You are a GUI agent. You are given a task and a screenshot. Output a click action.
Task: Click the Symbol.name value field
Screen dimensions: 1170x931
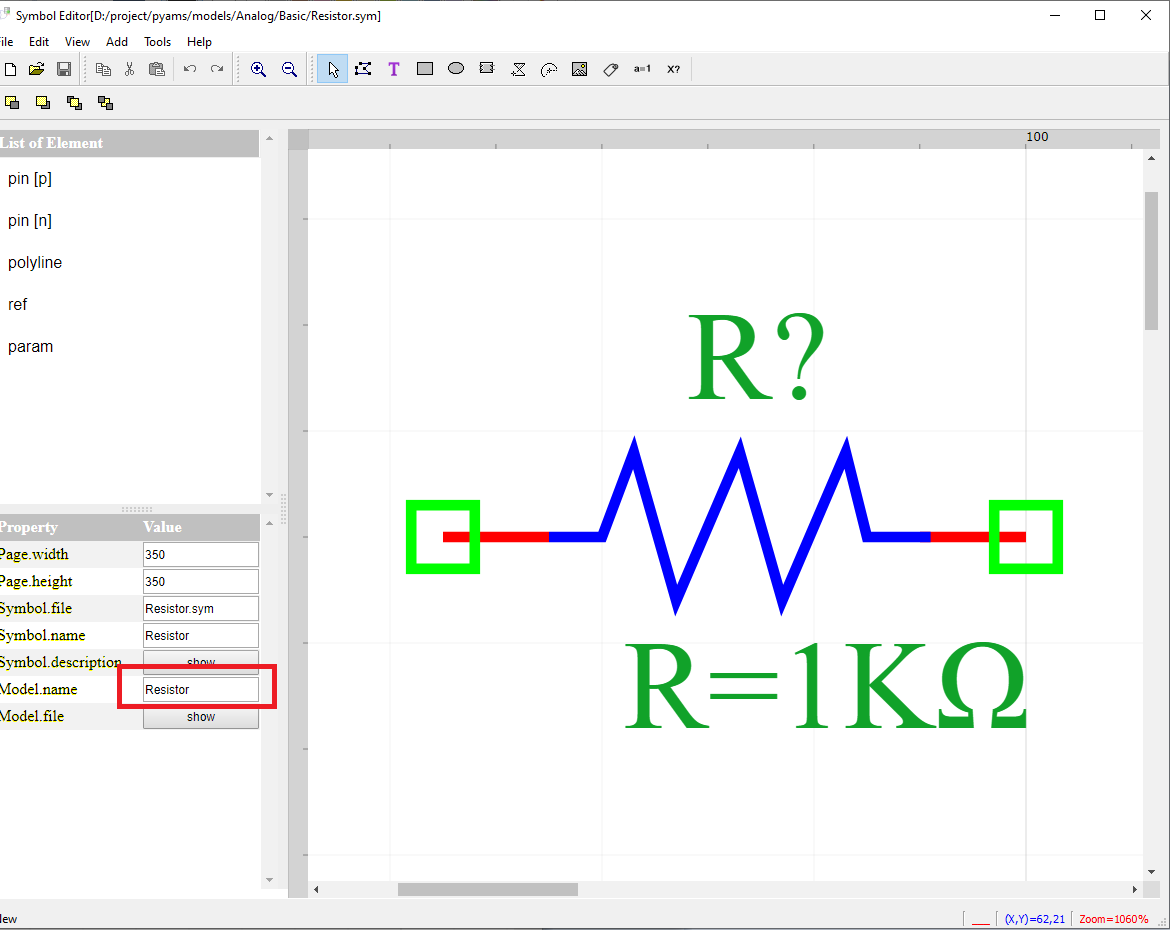pyautogui.click(x=201, y=635)
